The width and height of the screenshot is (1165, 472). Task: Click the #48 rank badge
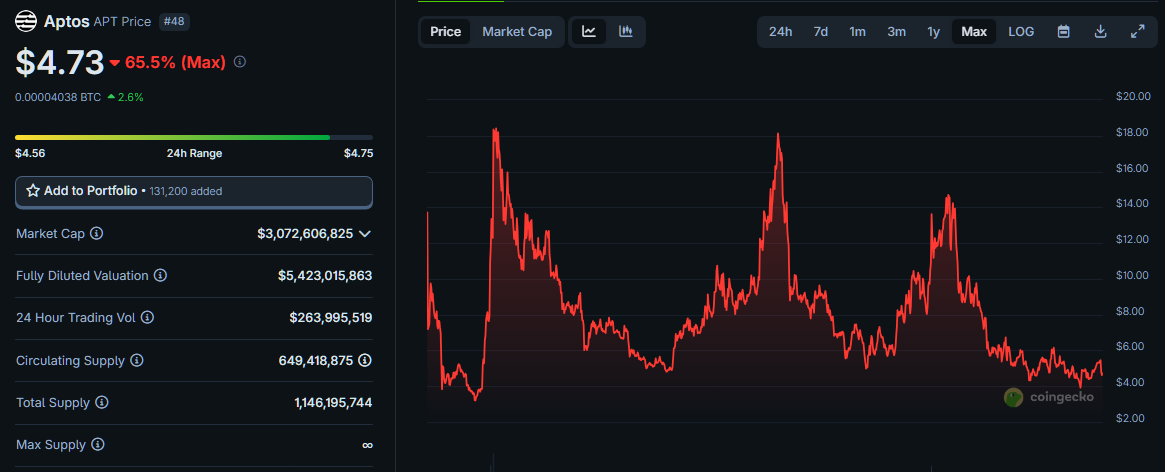point(175,22)
